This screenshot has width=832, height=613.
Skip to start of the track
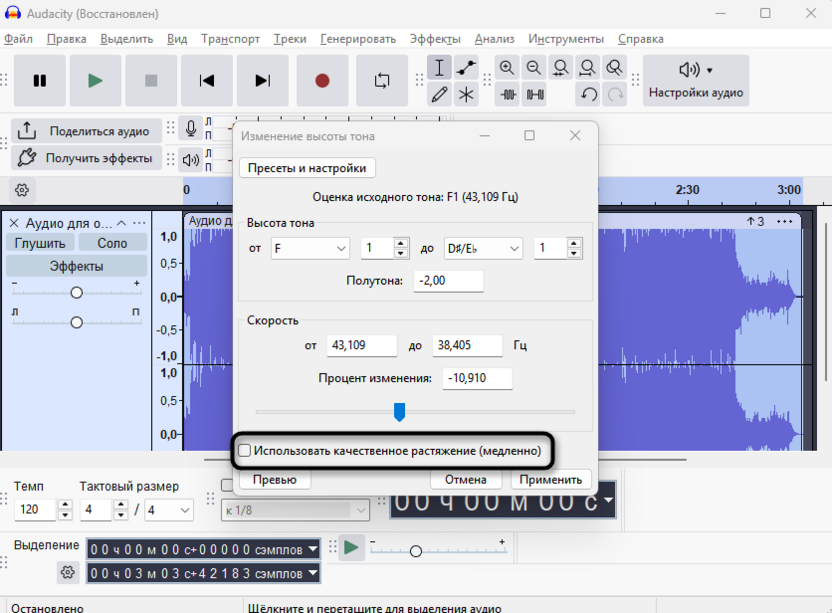[207, 81]
